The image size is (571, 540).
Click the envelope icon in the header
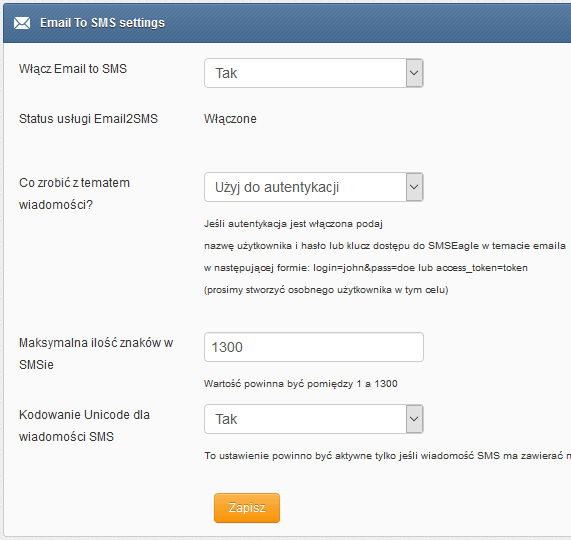pos(22,23)
